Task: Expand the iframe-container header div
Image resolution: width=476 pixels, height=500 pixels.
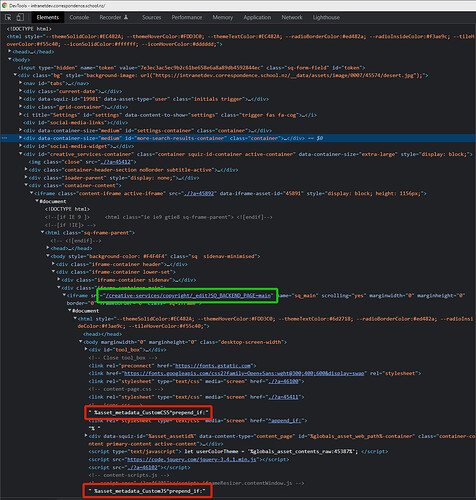Action: click(x=54, y=264)
